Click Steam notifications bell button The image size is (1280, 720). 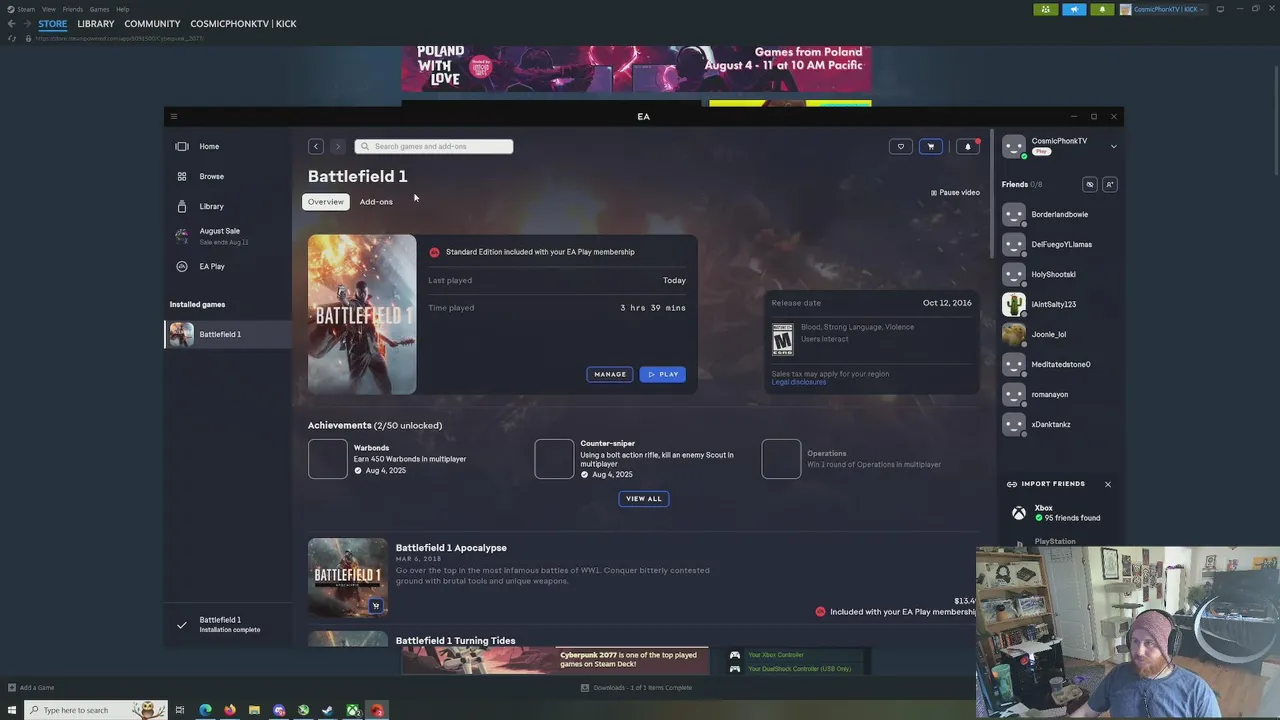click(1102, 9)
